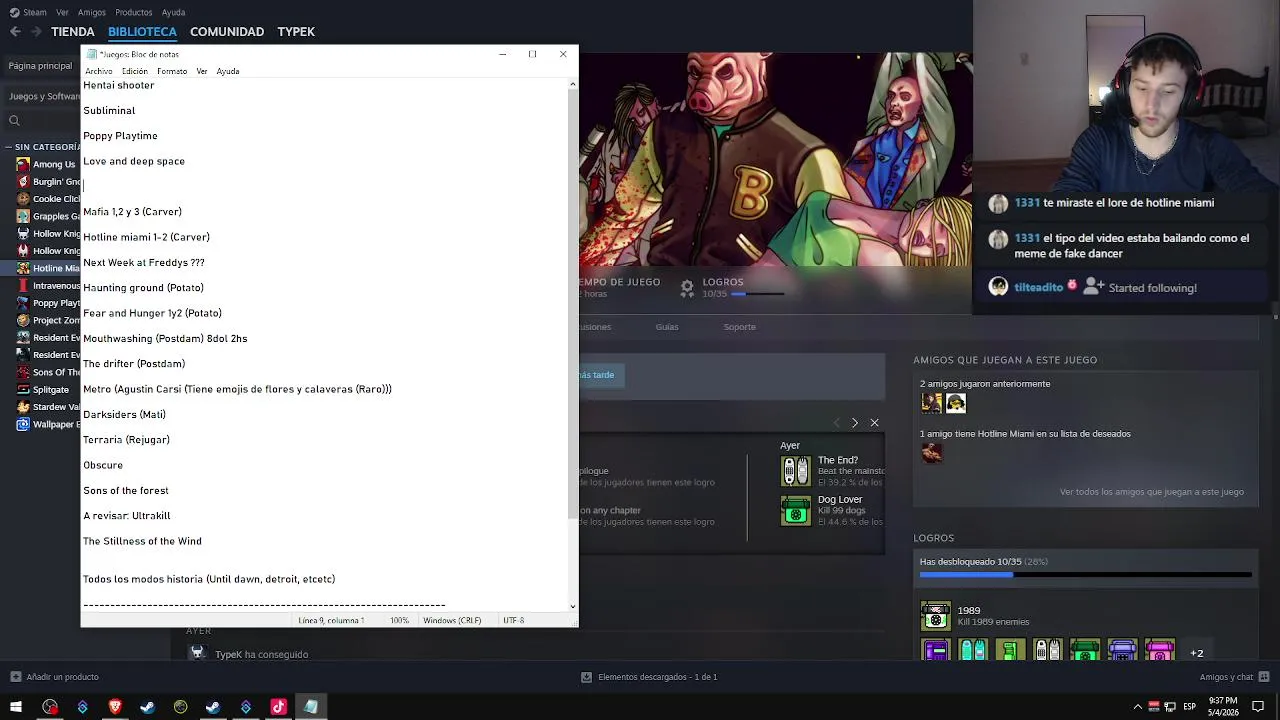
Task: Open TikTok app from the taskbar
Action: coord(278,707)
